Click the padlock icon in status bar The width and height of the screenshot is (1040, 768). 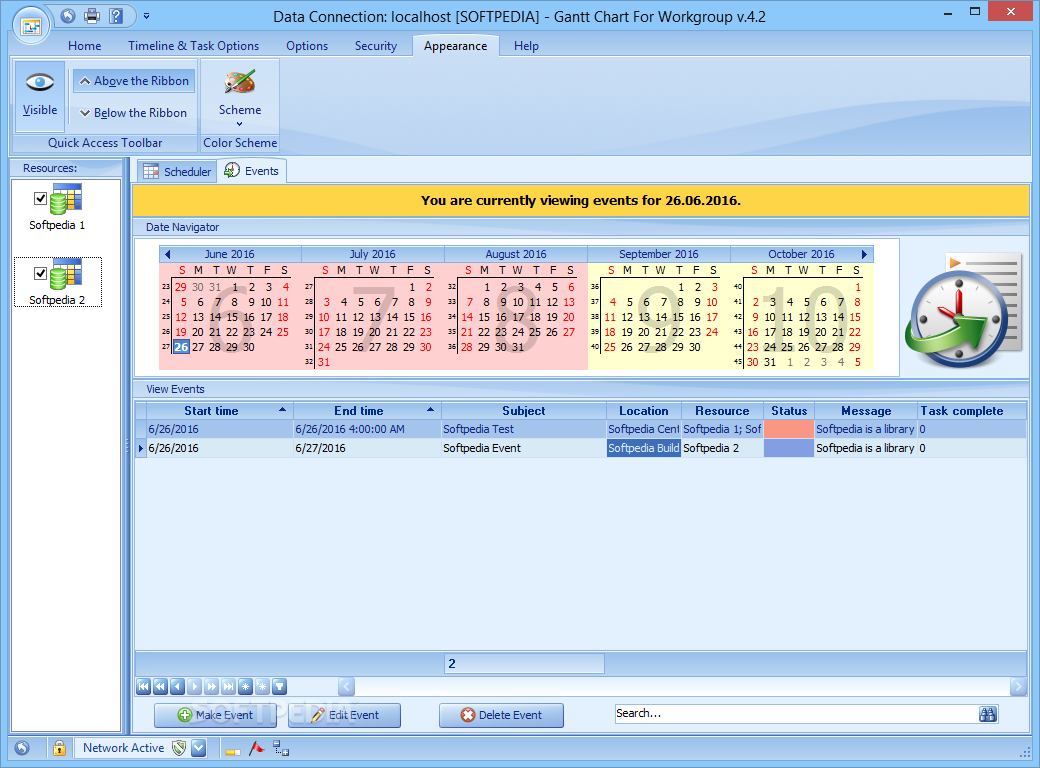click(x=59, y=748)
